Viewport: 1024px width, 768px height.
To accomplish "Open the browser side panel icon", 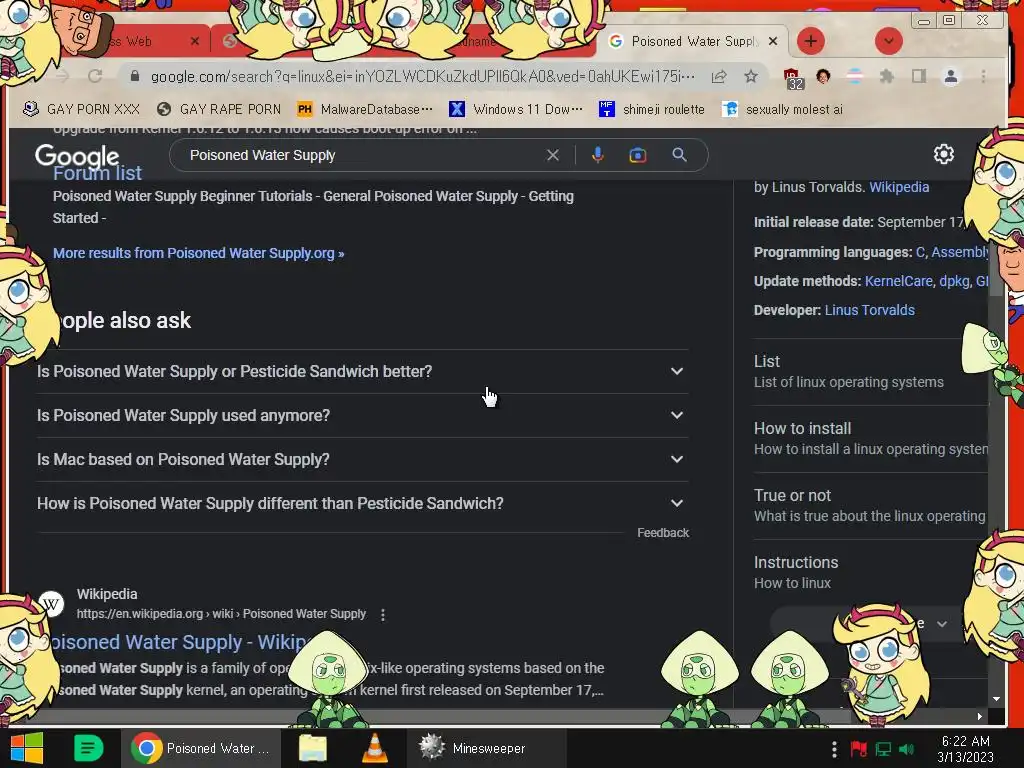I will click(919, 76).
